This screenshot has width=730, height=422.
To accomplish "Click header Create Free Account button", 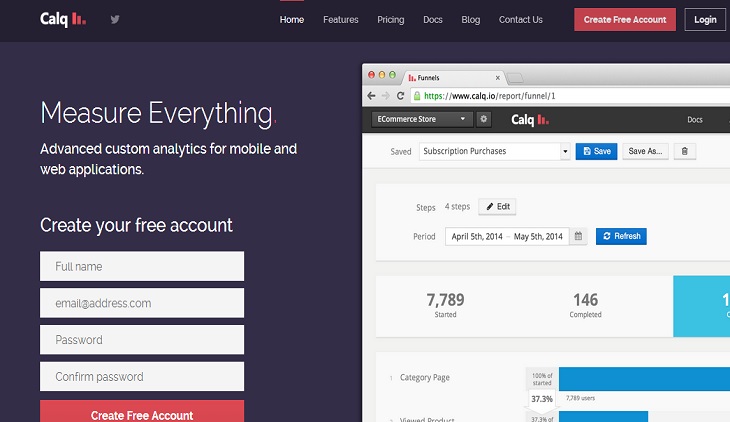I will point(625,20).
